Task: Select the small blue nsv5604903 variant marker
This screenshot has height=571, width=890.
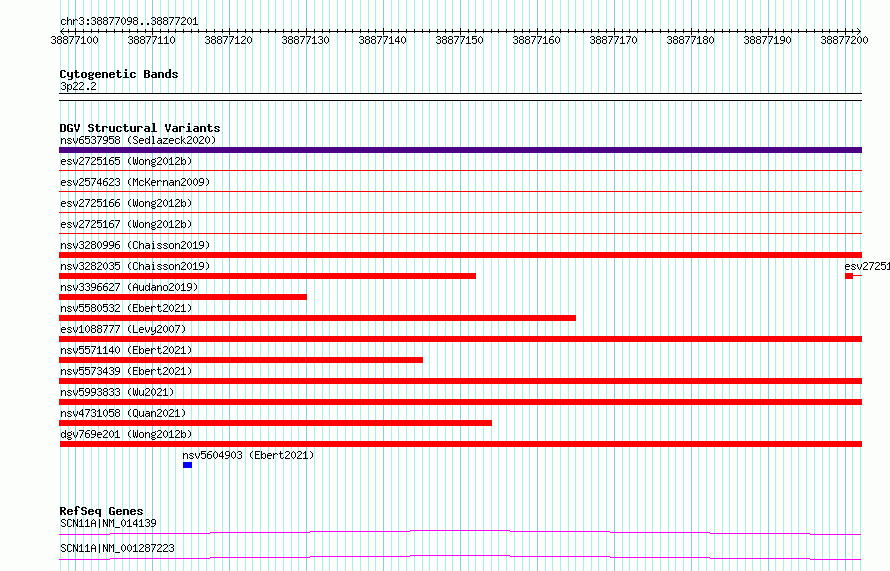Action: 187,465
